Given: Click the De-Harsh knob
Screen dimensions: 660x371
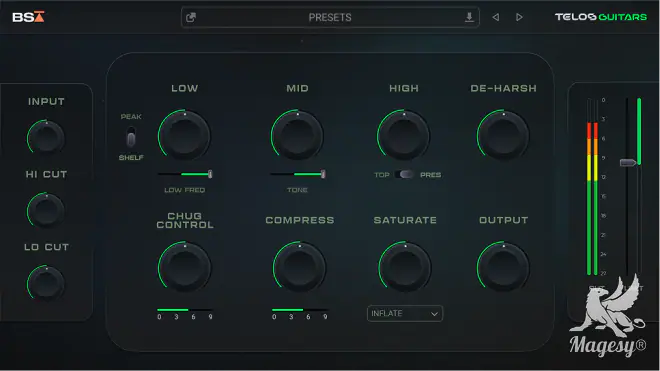Looking at the screenshot, I should [x=503, y=135].
